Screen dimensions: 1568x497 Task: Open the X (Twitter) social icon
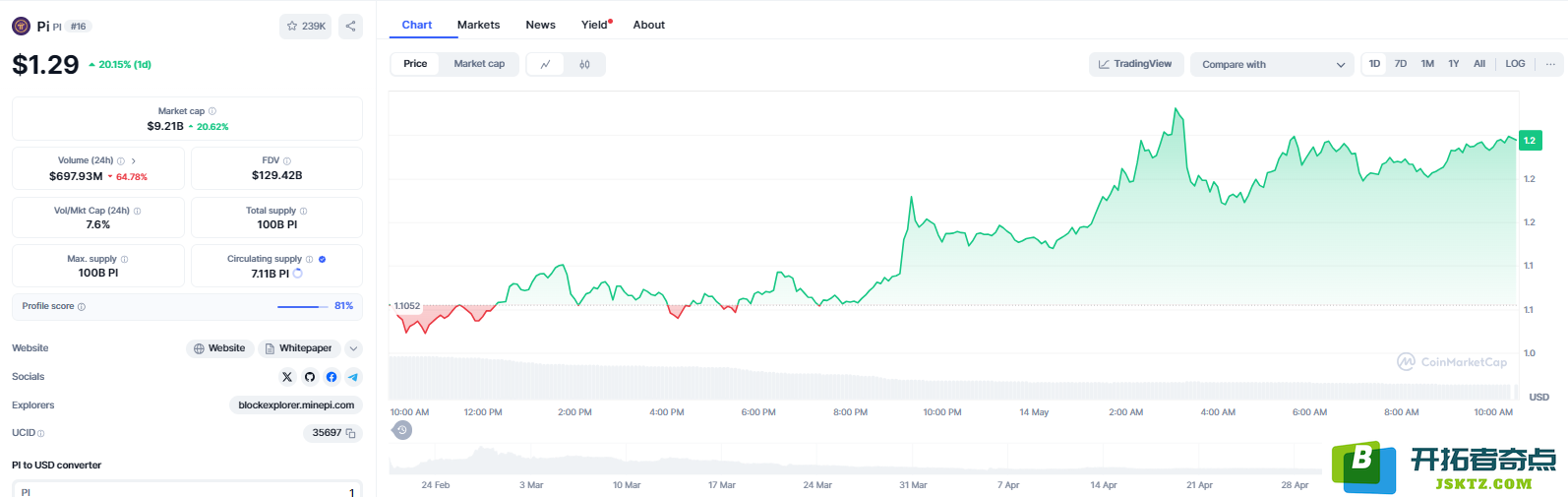[x=287, y=377]
